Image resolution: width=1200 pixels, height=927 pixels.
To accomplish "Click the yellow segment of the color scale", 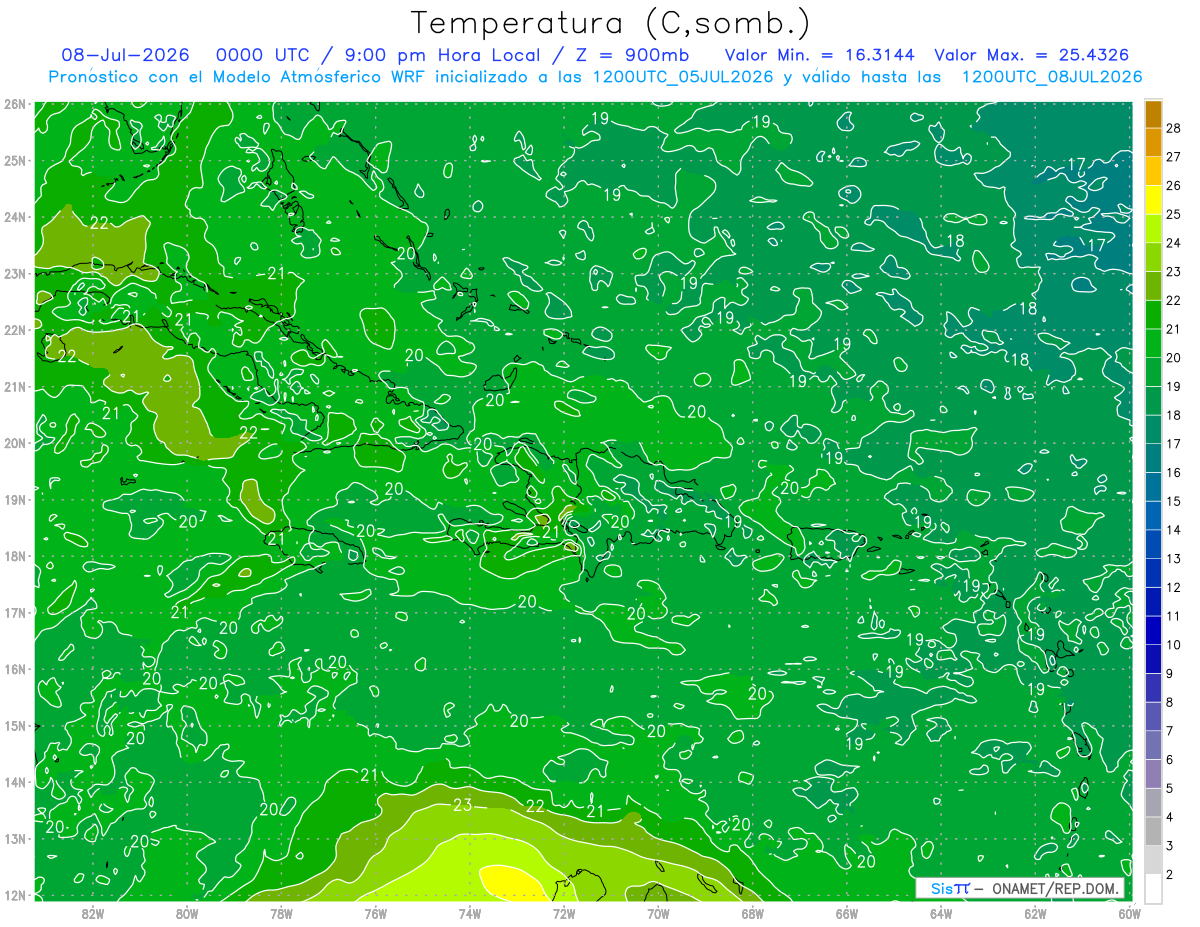I will [x=1152, y=200].
